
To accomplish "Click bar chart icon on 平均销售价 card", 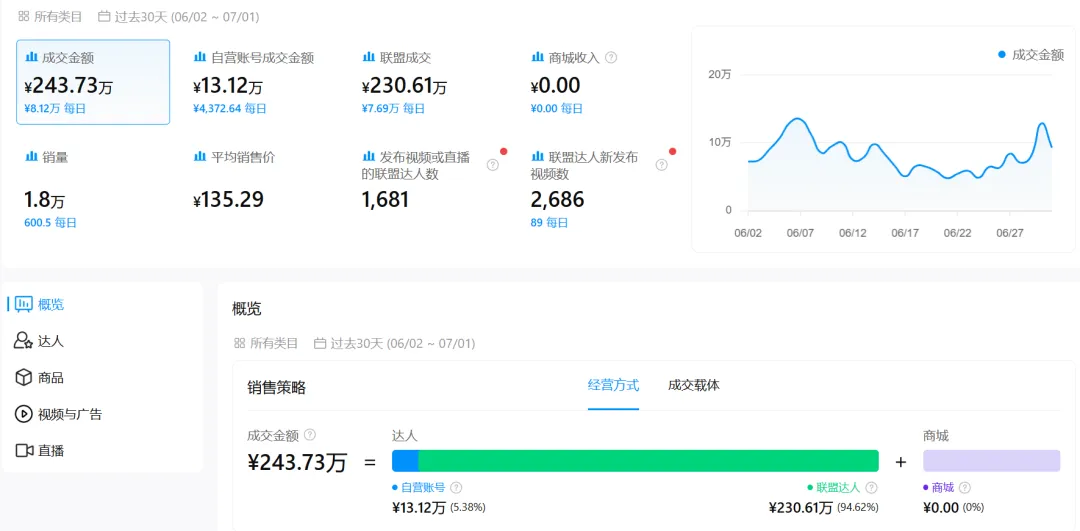I will coord(200,157).
